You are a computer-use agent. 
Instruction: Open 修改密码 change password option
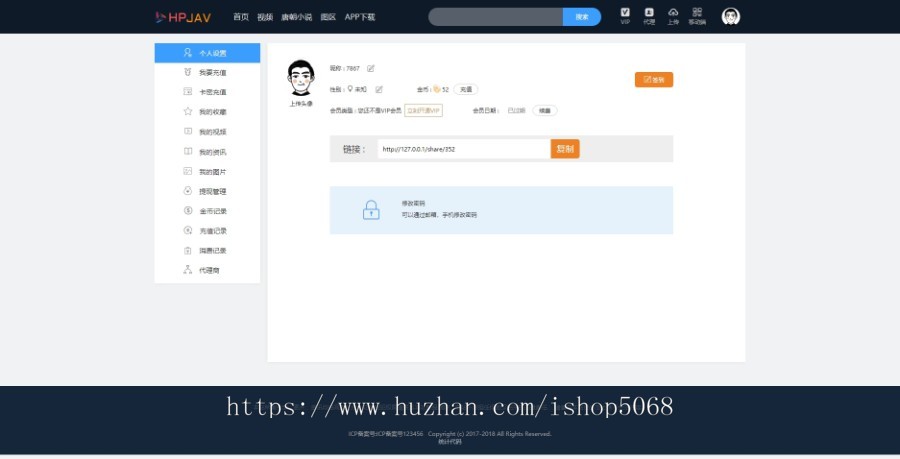click(413, 203)
